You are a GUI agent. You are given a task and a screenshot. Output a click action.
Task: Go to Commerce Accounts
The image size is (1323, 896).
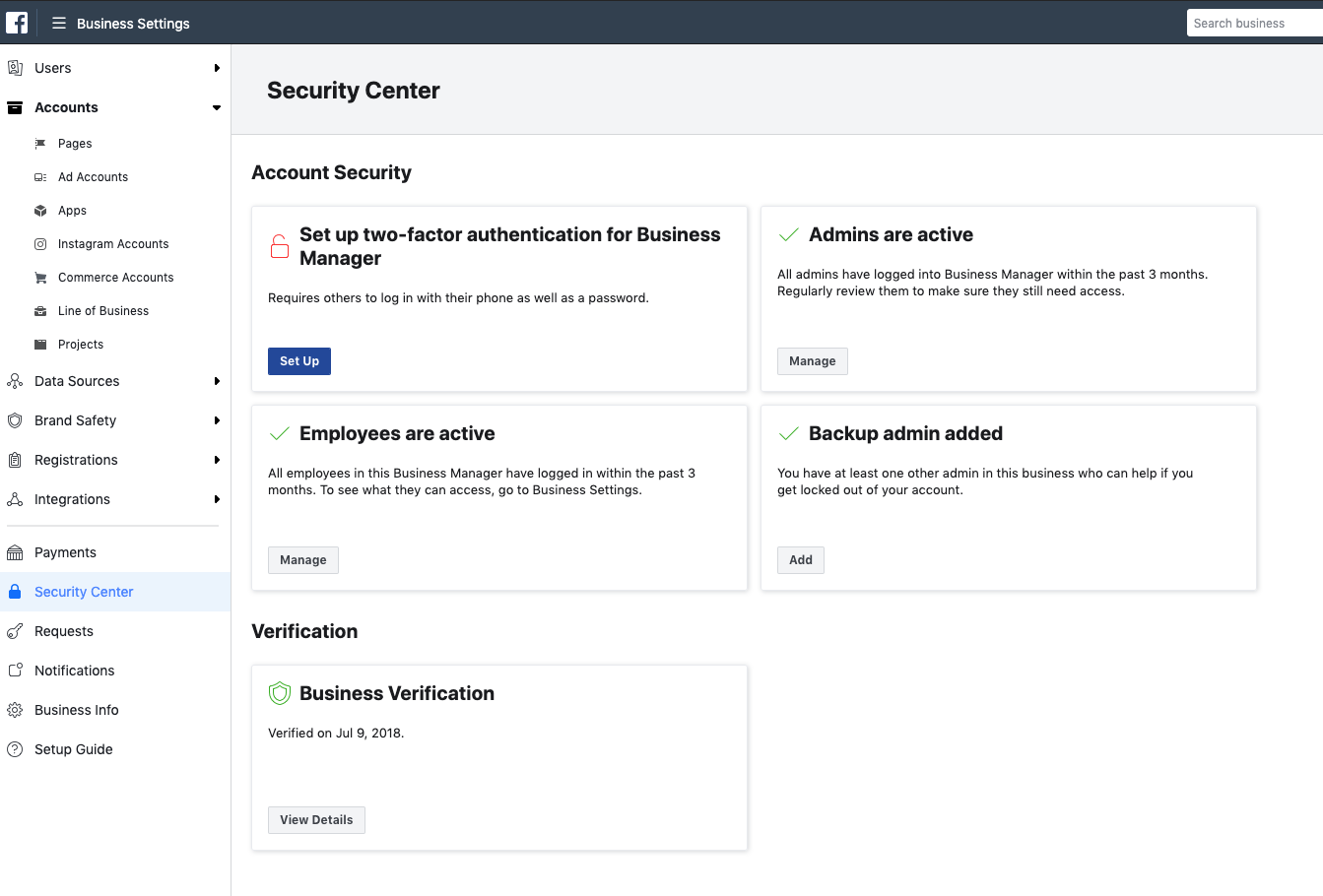[x=115, y=278]
